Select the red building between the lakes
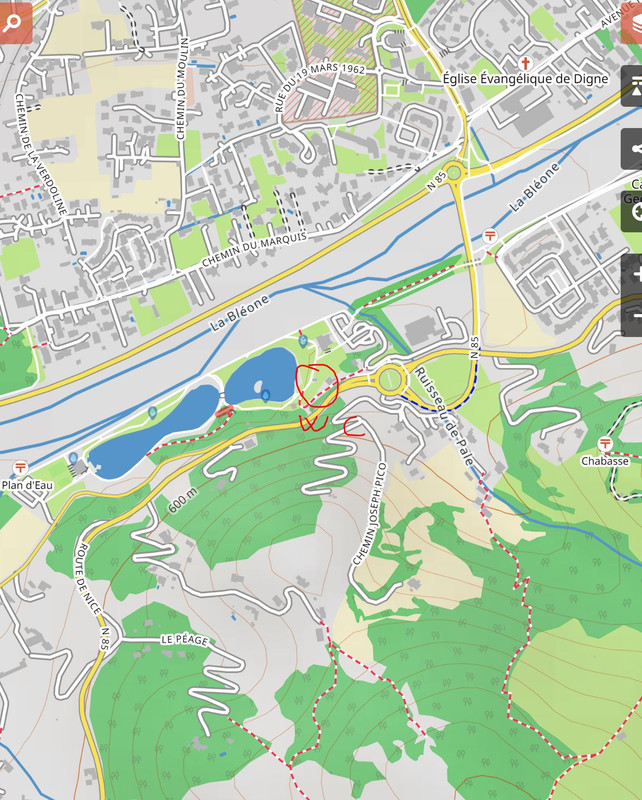The height and width of the screenshot is (800, 642). coord(225,411)
